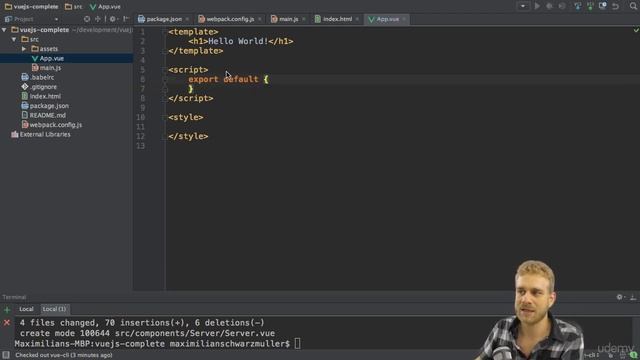The height and width of the screenshot is (360, 640).
Task: Fold the export default block gutter marker
Action: point(164,80)
